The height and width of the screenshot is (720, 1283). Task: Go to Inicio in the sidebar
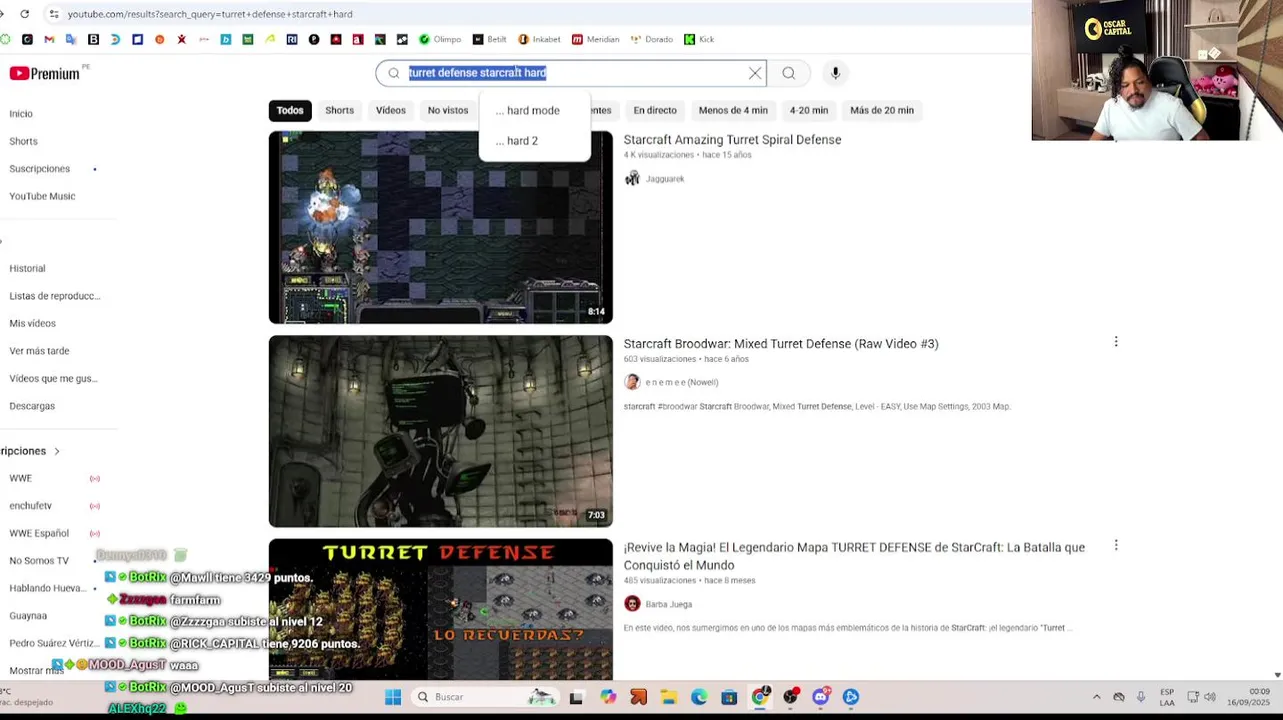(21, 114)
